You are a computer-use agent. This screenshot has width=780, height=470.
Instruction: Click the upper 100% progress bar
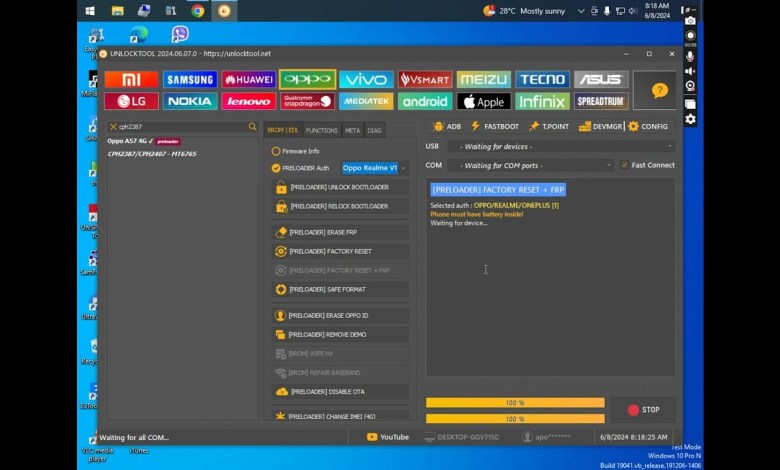click(515, 403)
